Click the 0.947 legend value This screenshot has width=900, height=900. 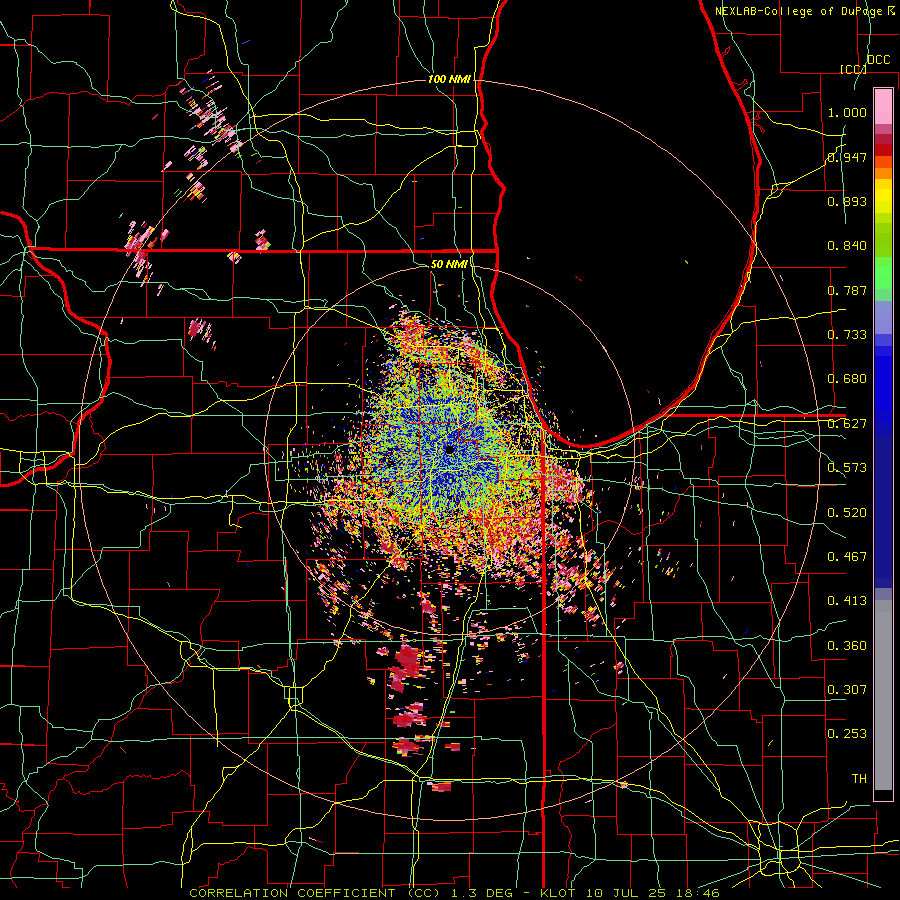[x=847, y=157]
